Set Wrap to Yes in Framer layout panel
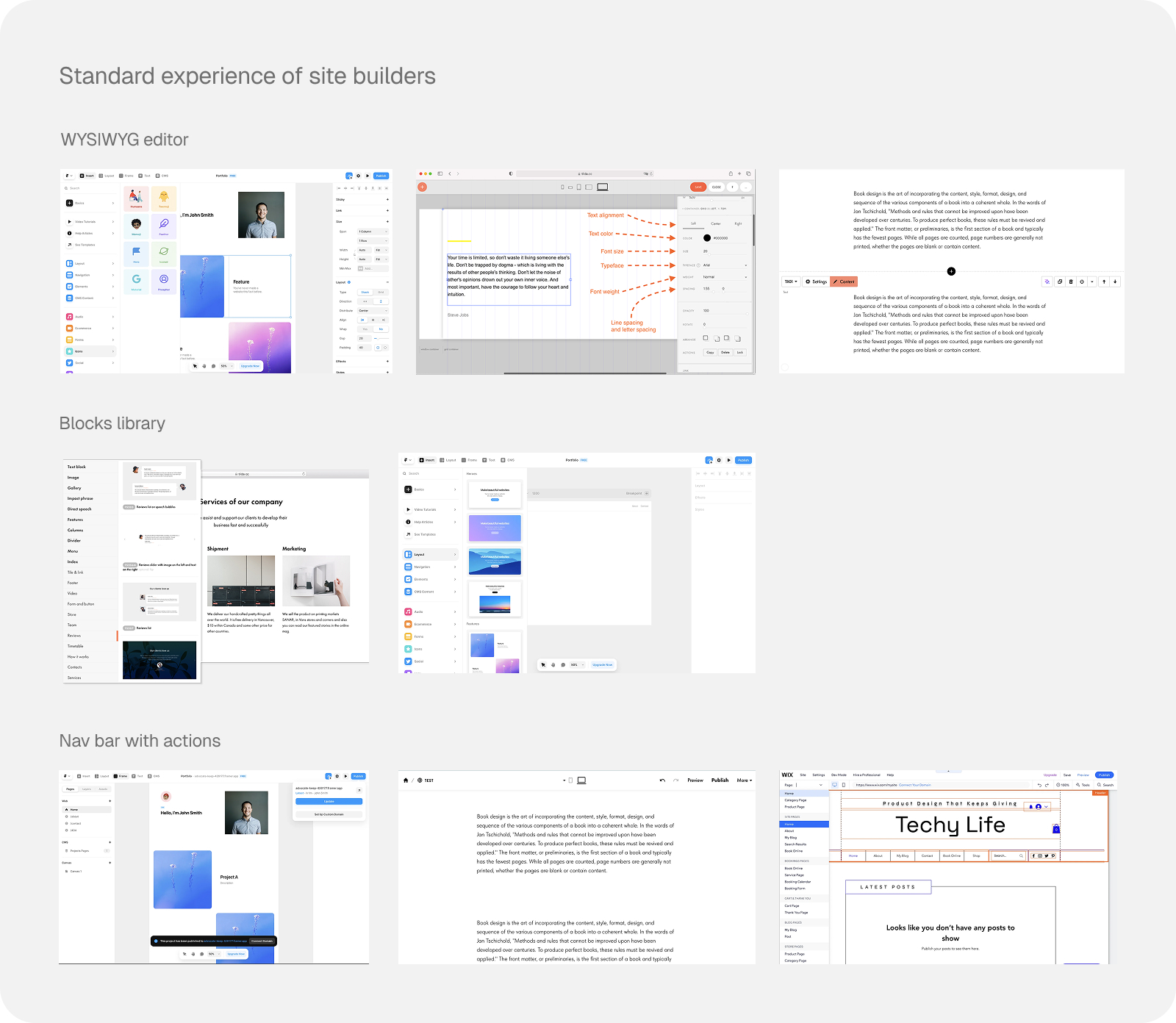 [365, 329]
